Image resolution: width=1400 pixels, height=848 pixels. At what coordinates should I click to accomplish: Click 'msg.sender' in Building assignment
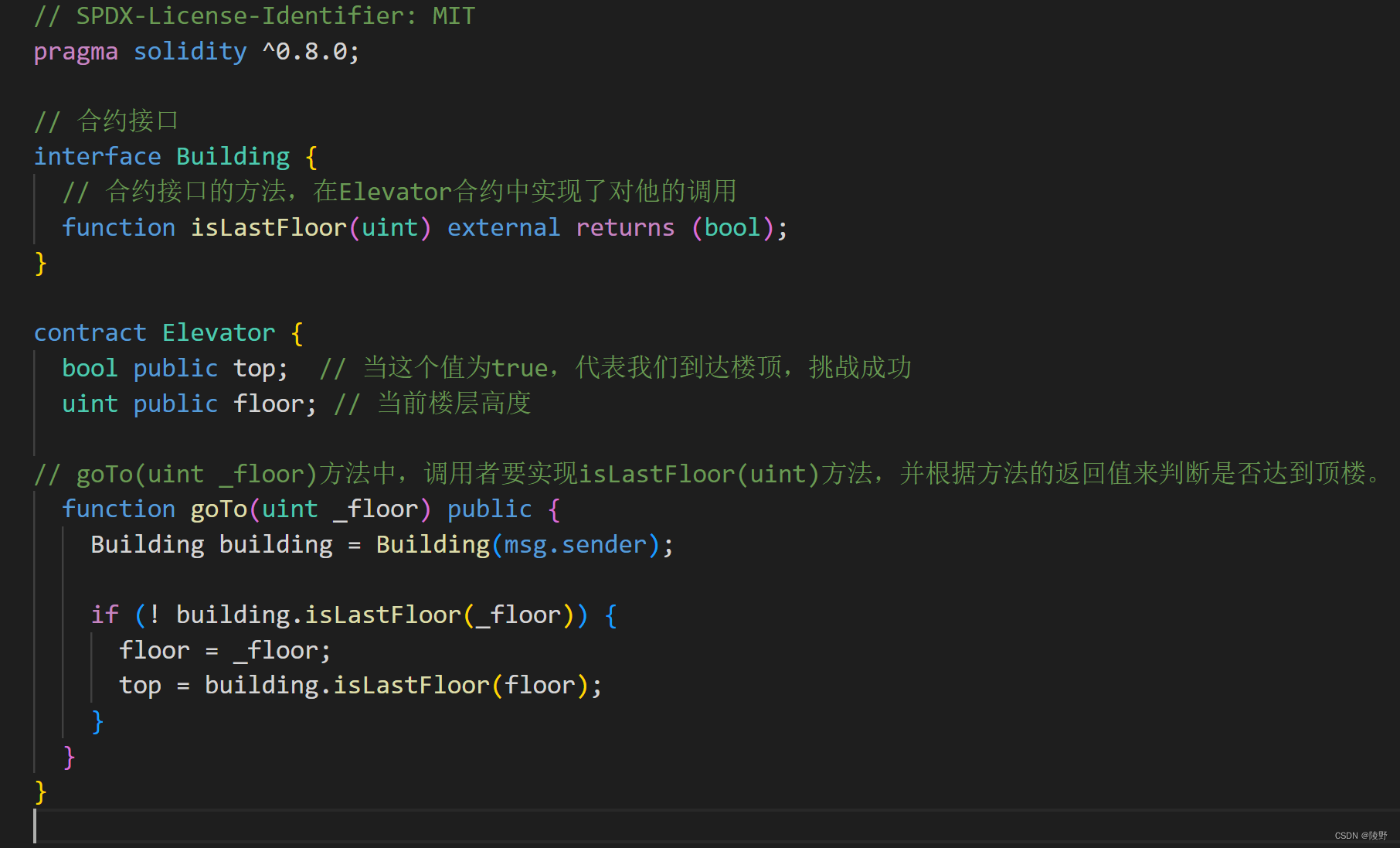tap(576, 545)
